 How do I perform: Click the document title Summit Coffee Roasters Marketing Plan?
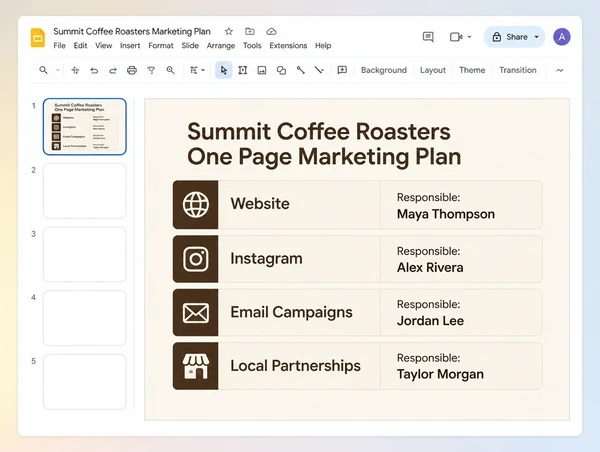pyautogui.click(x=132, y=31)
